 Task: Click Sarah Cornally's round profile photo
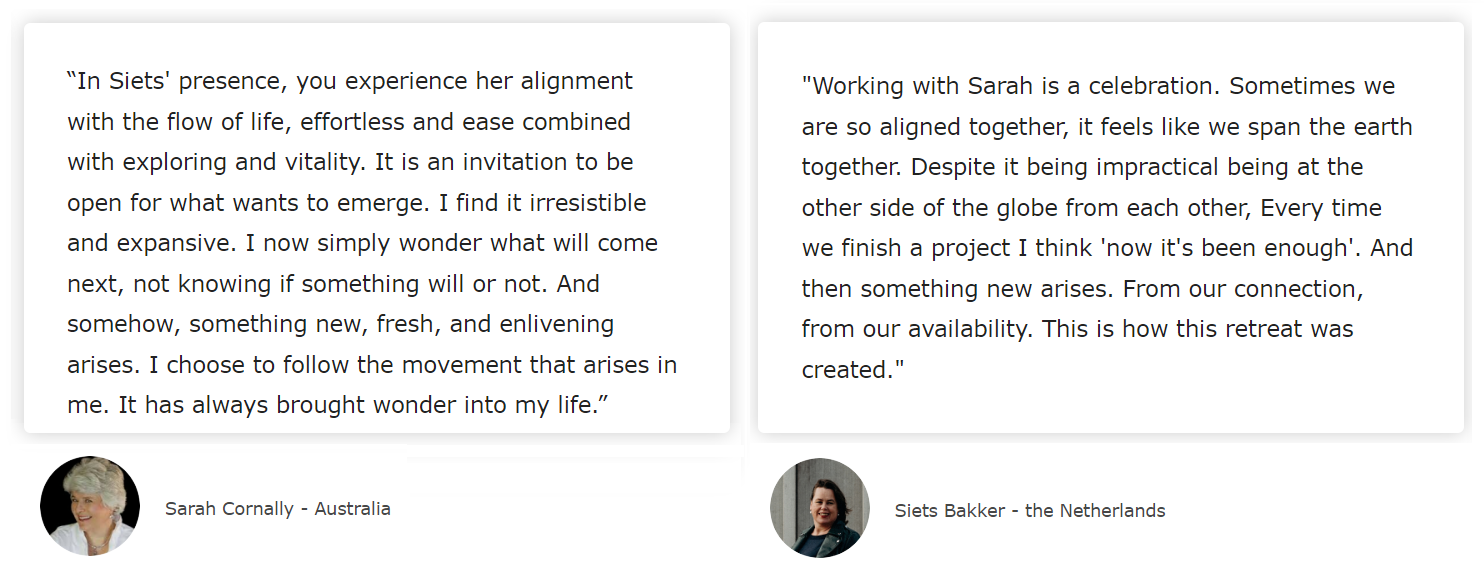tap(90, 506)
